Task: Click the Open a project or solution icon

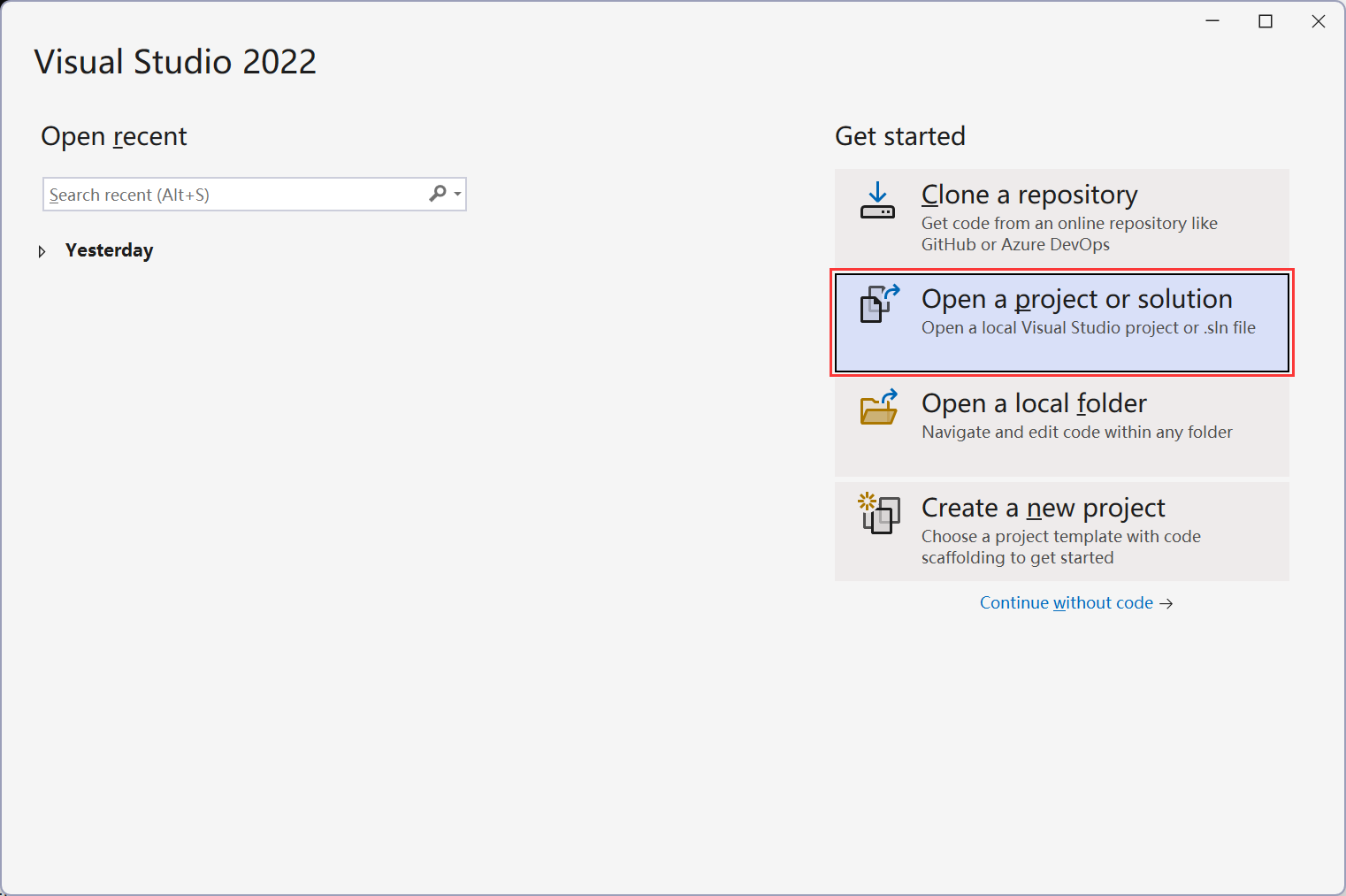Action: pyautogui.click(x=879, y=303)
